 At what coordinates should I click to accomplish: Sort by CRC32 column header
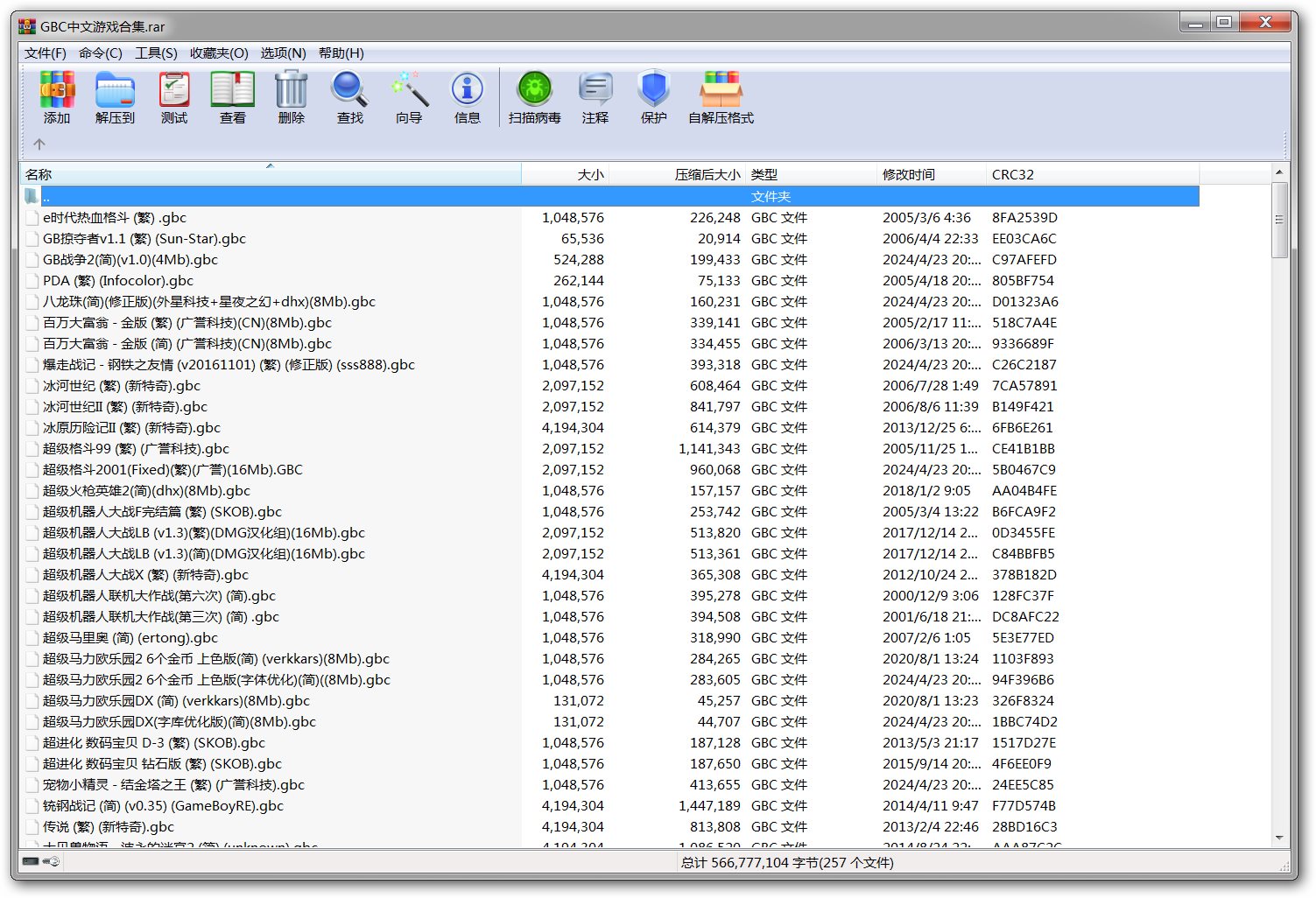tap(1093, 174)
